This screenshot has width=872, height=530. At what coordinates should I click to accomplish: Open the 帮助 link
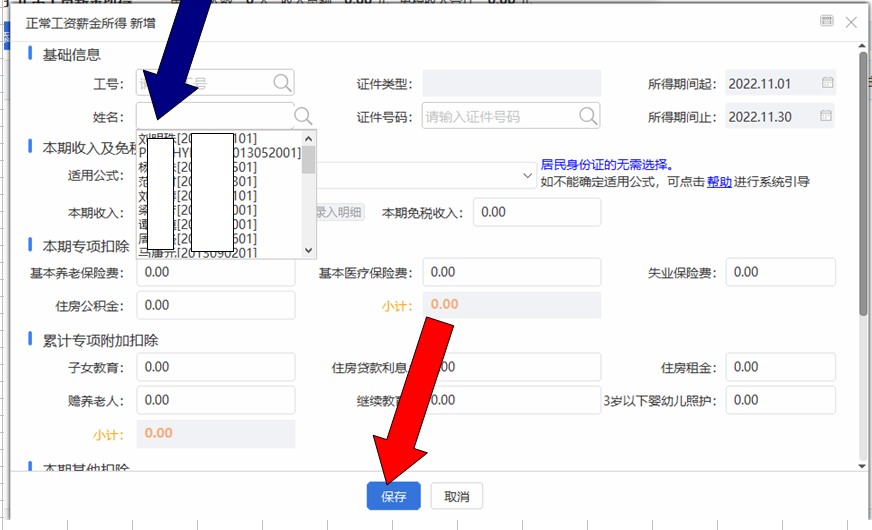coord(719,182)
